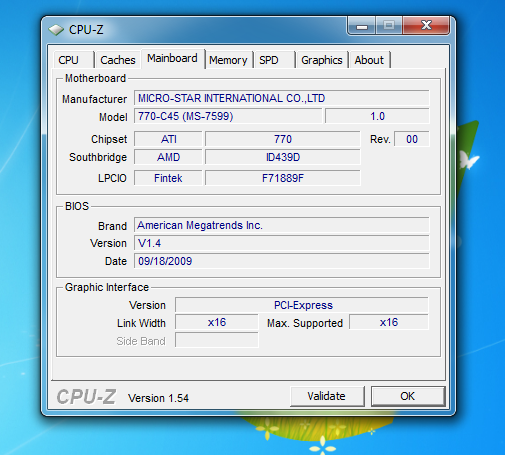Open the Caches tab

click(x=118, y=60)
